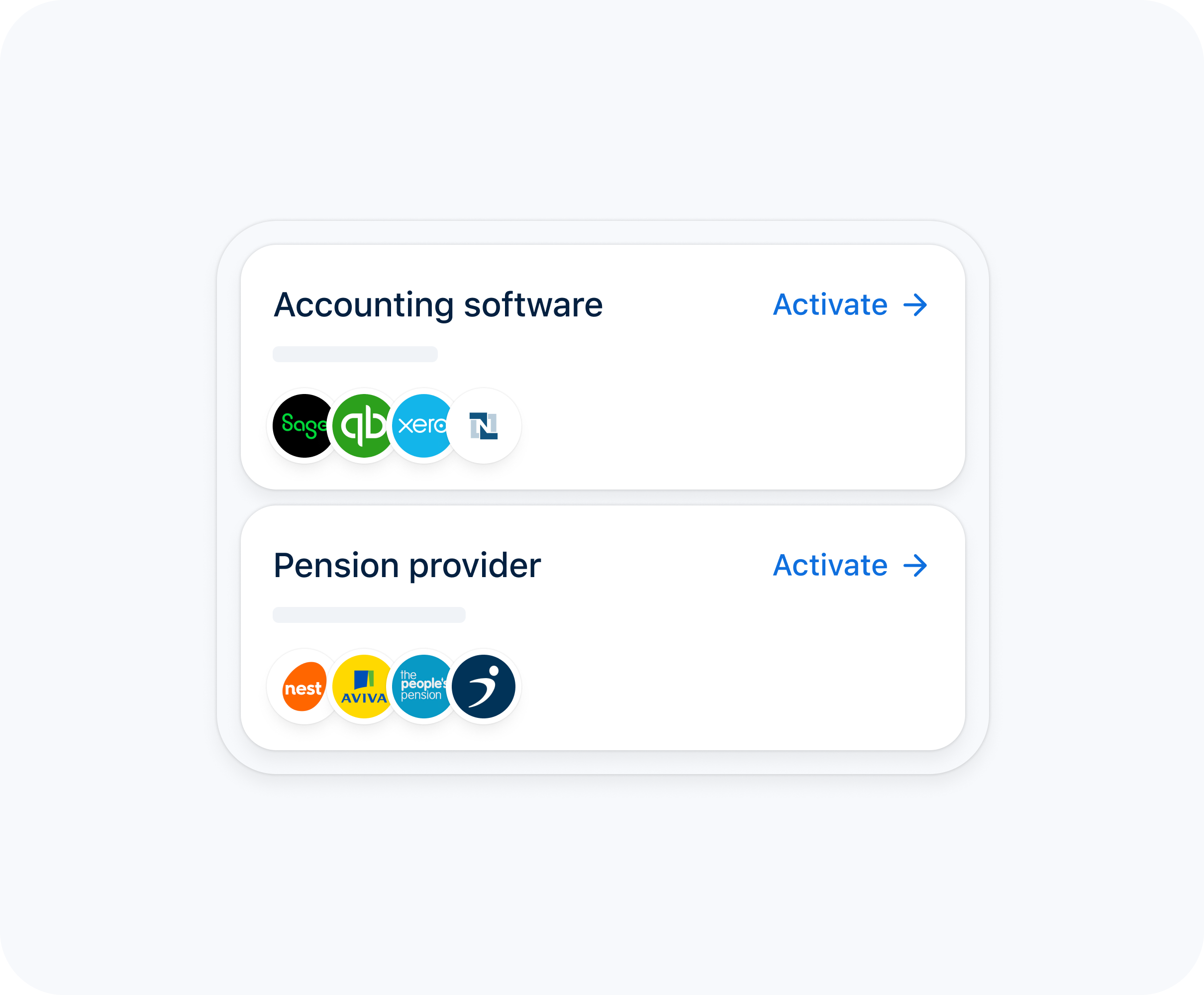
Task: Select the QuickBooks green logo
Action: (x=363, y=425)
